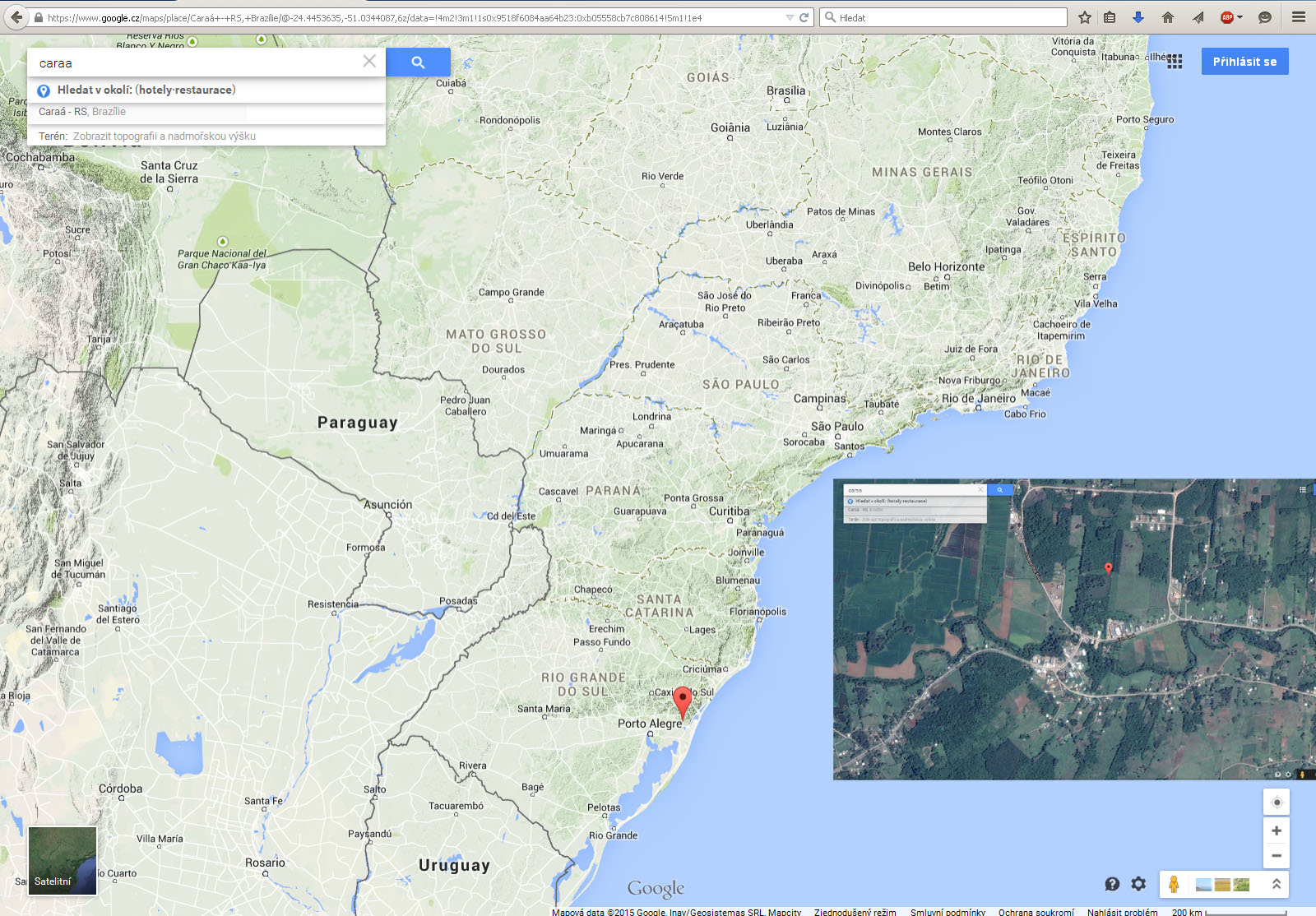Image resolution: width=1316 pixels, height=916 pixels.
Task: Zoom out with the minus button
Action: point(1277,855)
